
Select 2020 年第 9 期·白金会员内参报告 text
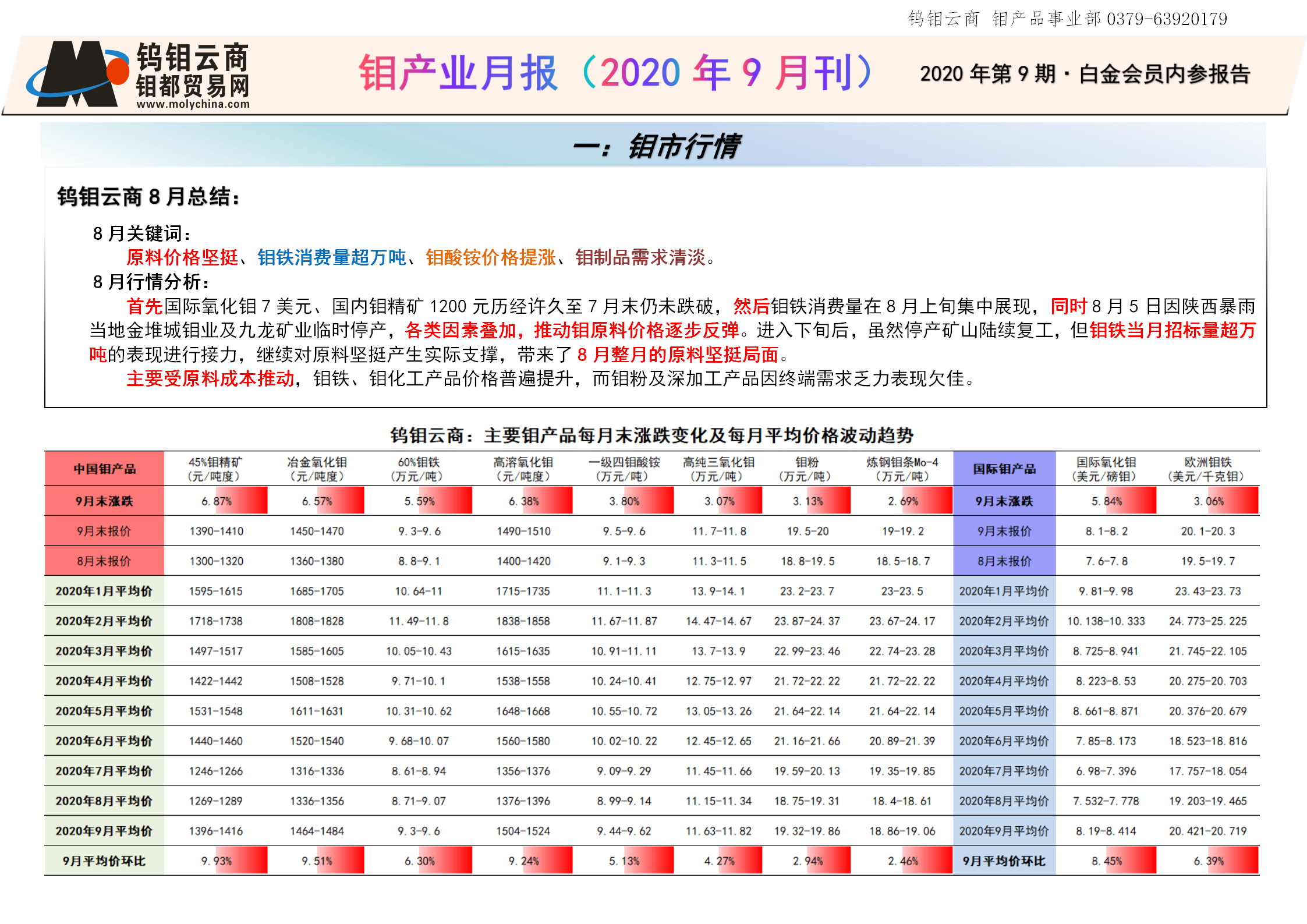[1085, 74]
